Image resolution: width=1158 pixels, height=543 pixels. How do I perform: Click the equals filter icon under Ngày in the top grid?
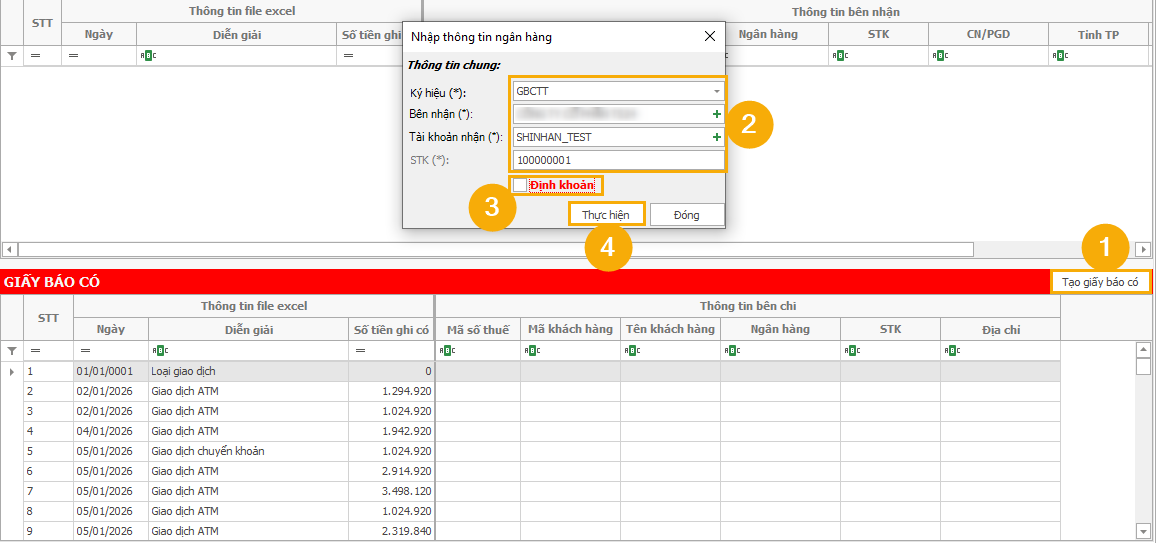coord(72,55)
